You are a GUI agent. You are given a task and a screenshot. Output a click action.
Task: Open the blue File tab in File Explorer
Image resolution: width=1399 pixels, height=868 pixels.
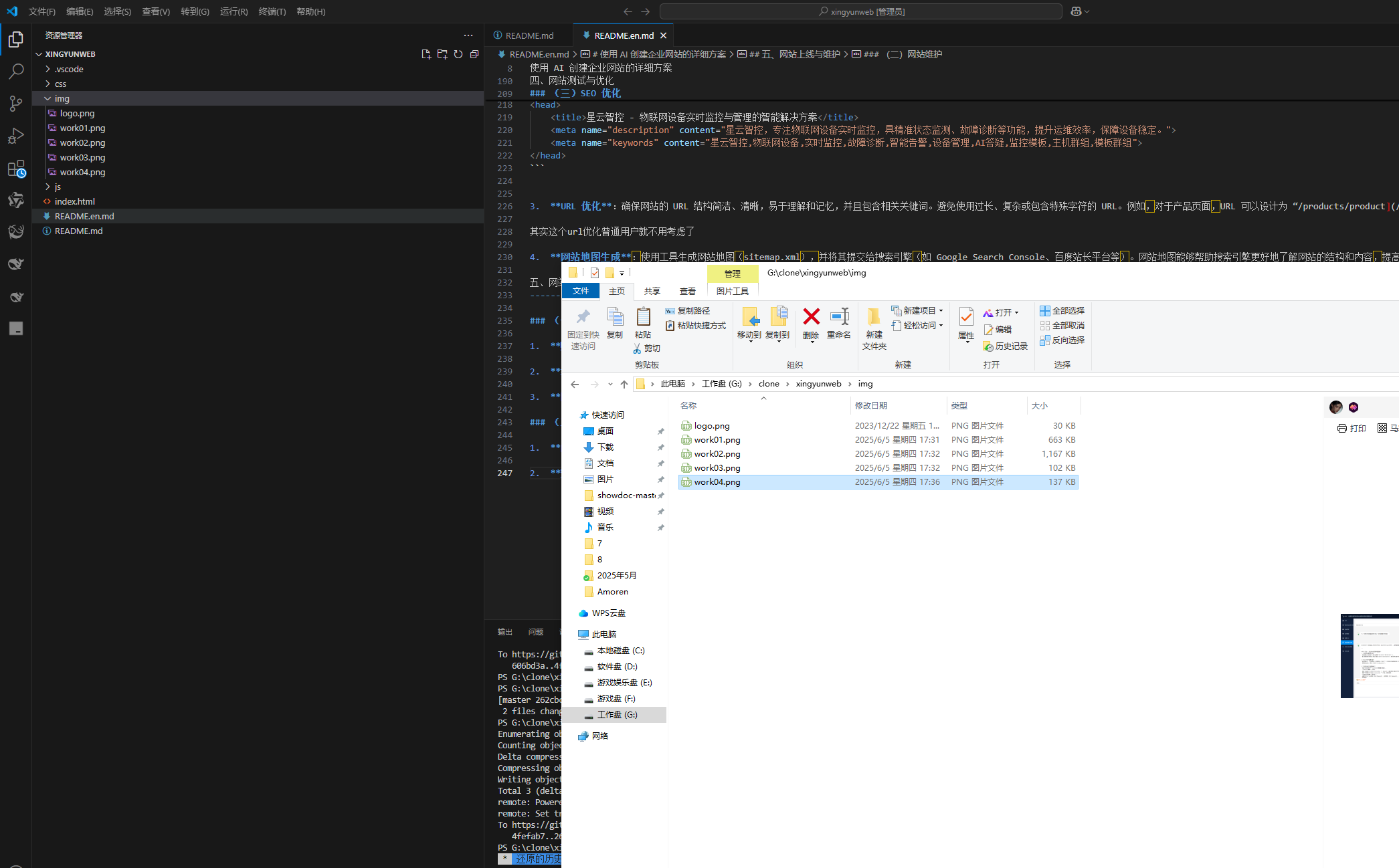point(581,291)
